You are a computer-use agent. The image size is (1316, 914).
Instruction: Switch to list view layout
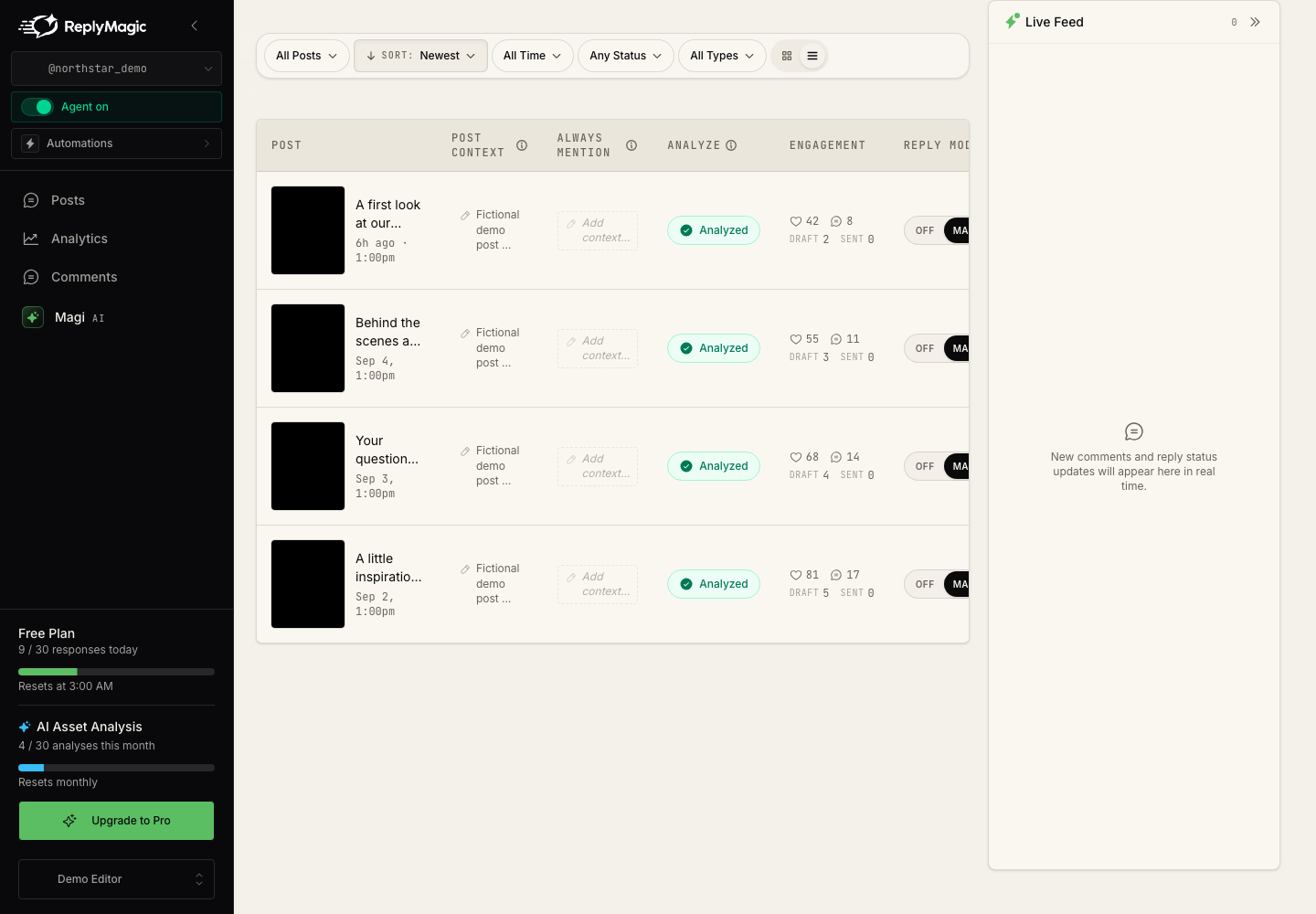(812, 56)
